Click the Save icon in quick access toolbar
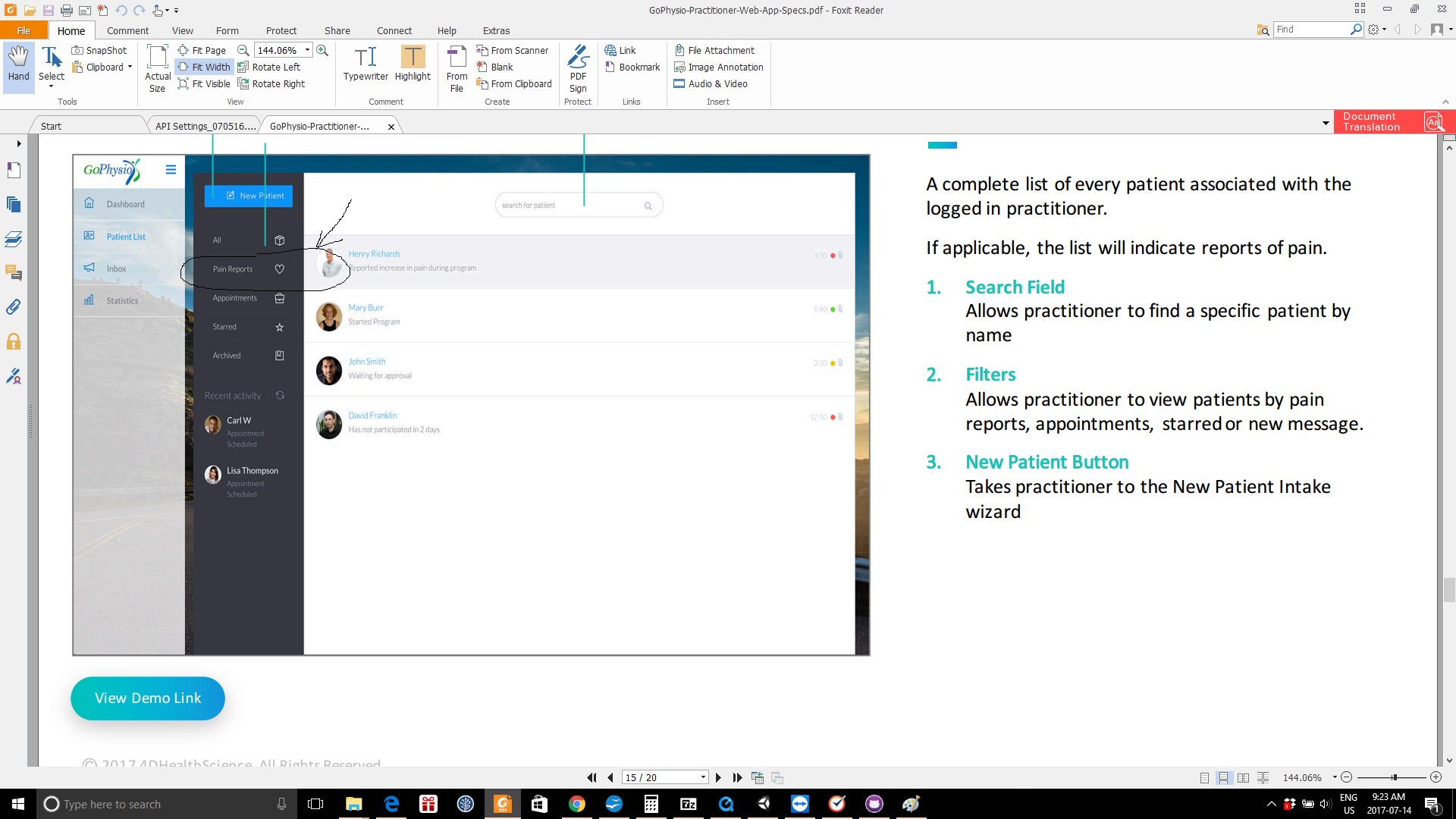This screenshot has width=1456, height=819. pyautogui.click(x=48, y=11)
